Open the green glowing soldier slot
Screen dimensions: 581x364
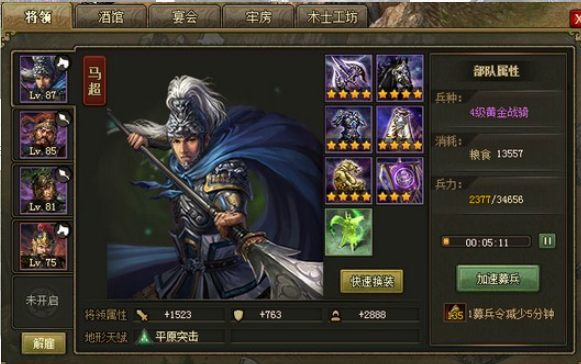348,232
